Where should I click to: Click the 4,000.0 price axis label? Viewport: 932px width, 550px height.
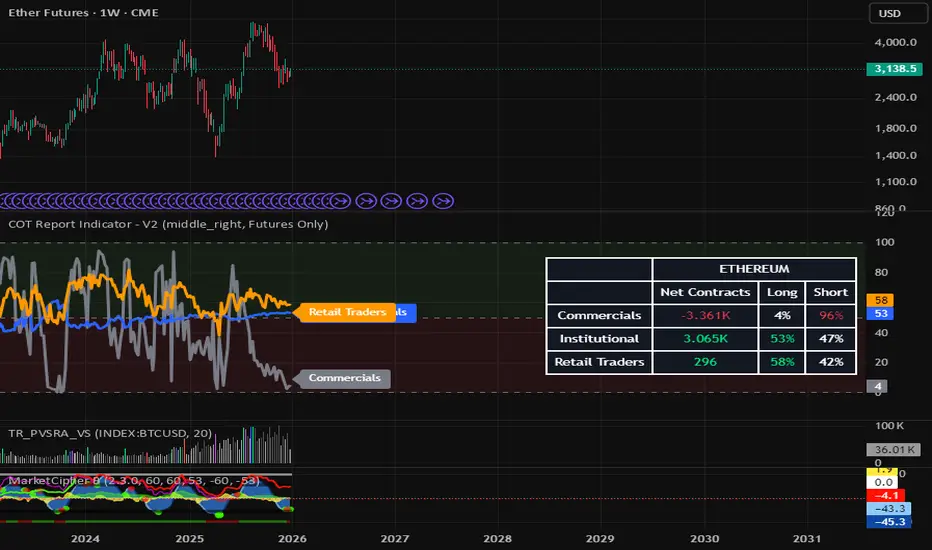click(x=895, y=42)
